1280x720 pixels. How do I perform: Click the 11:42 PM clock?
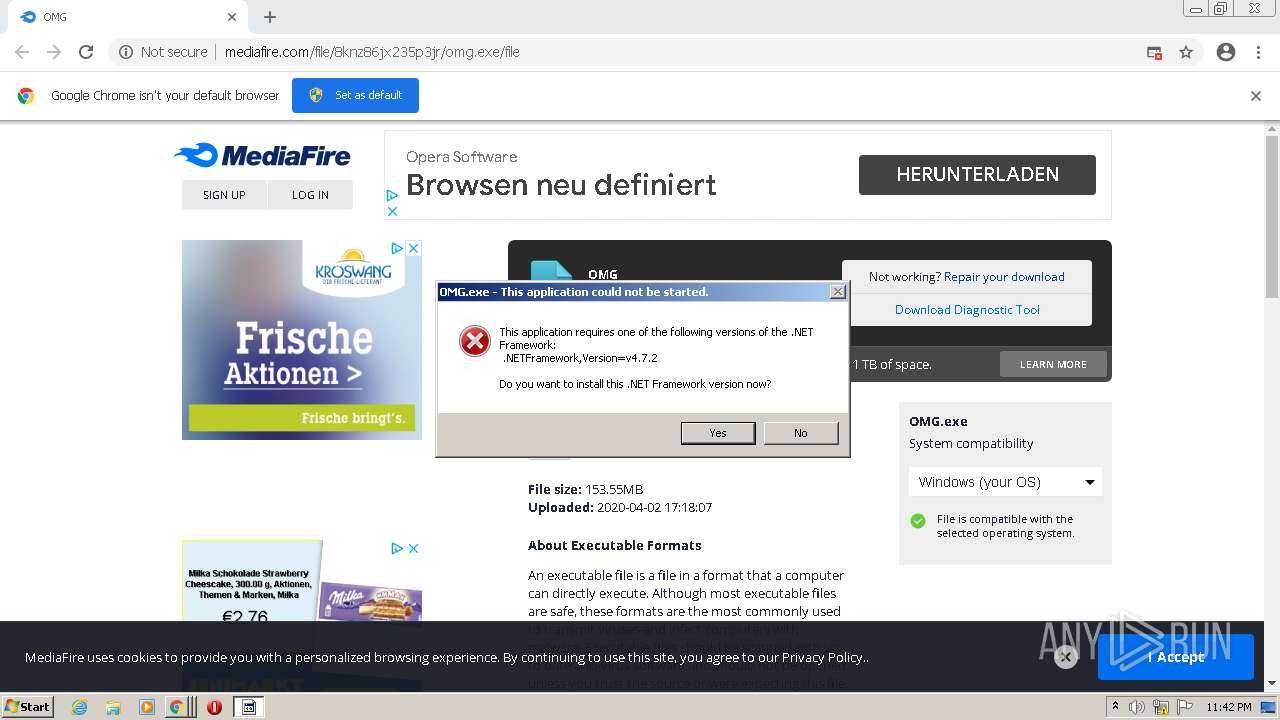pyautogui.click(x=1229, y=707)
